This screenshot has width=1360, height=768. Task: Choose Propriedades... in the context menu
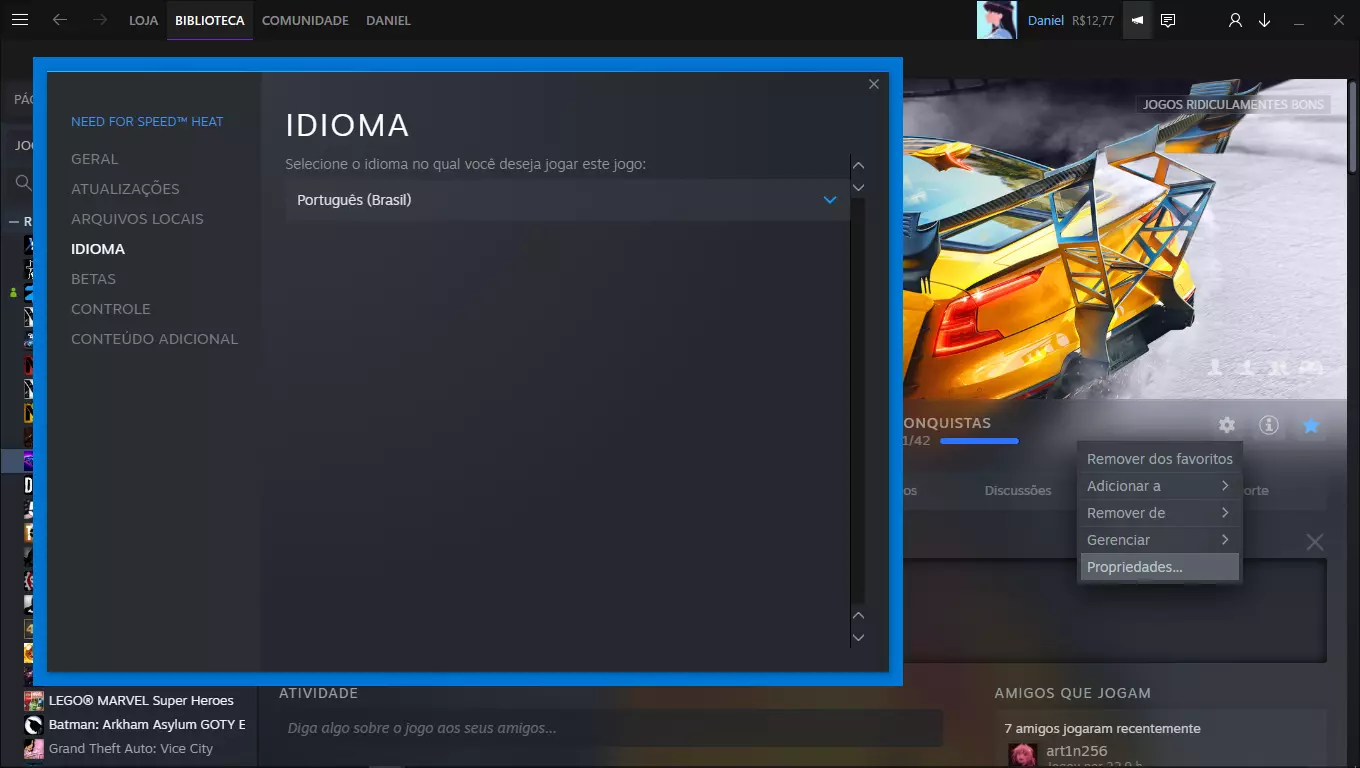pyautogui.click(x=1159, y=567)
